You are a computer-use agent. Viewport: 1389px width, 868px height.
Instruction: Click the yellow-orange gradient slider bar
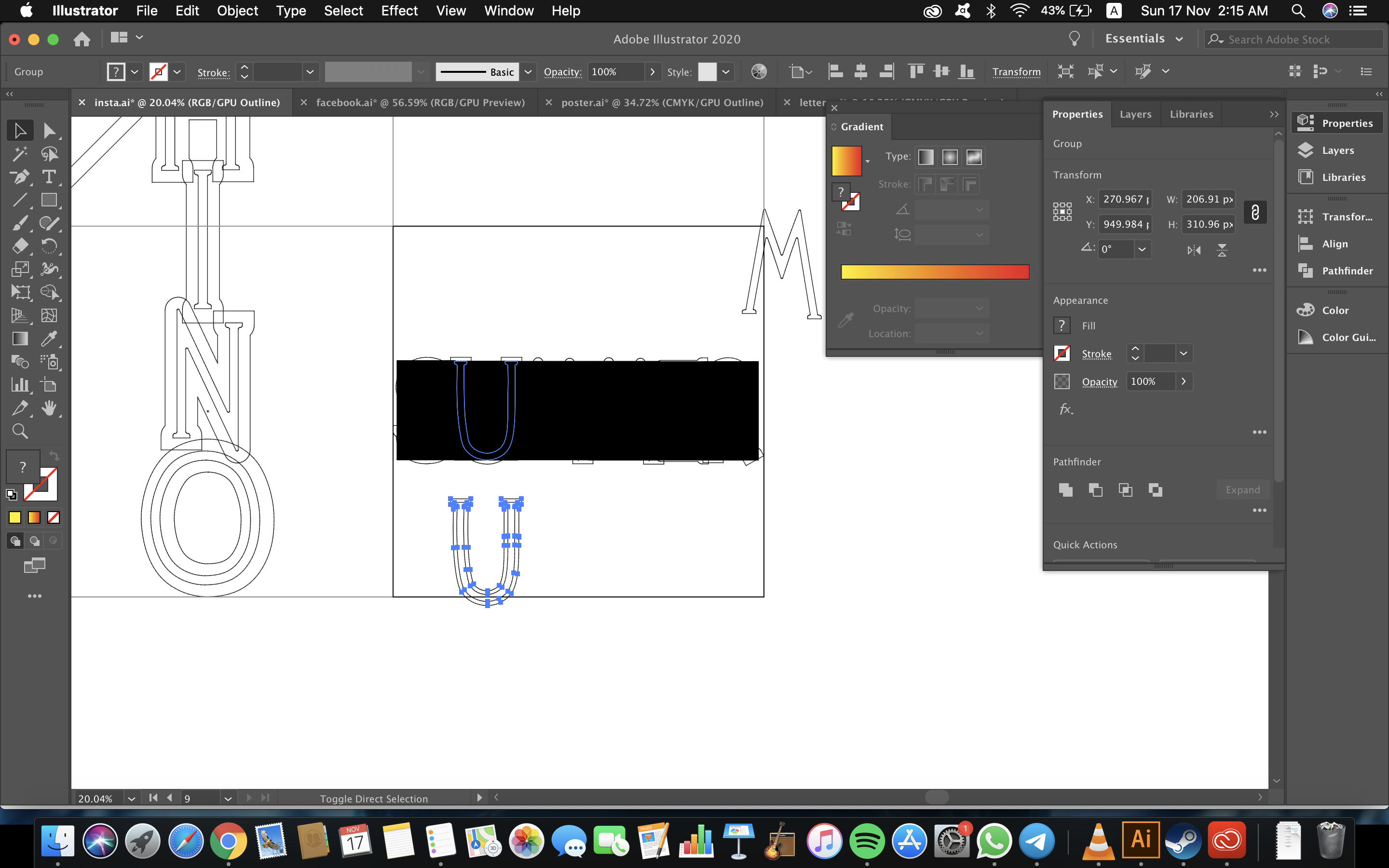(x=934, y=271)
